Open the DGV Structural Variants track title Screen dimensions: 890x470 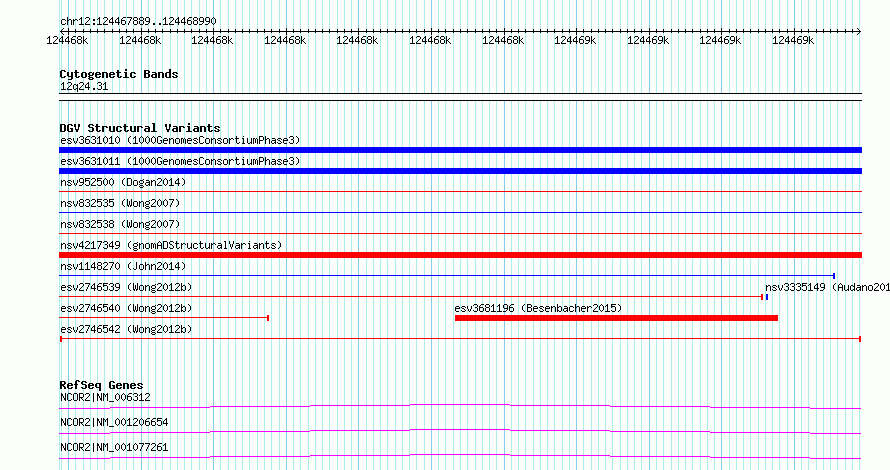click(x=140, y=128)
